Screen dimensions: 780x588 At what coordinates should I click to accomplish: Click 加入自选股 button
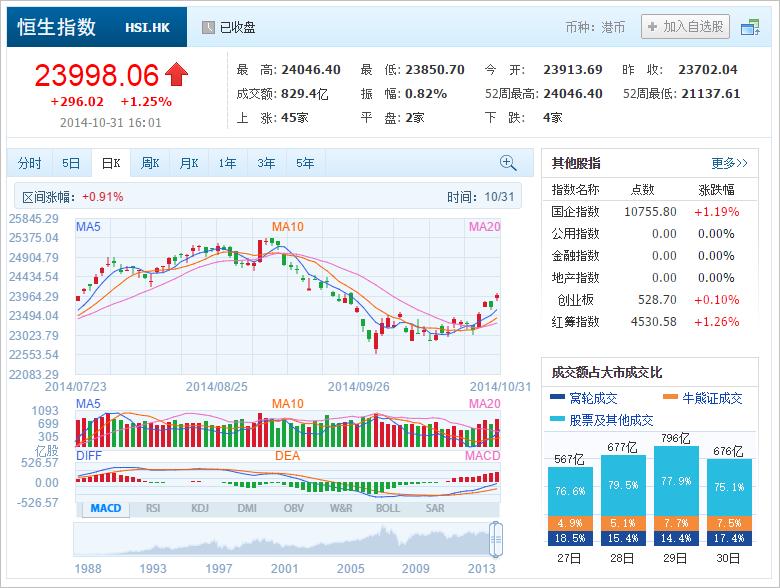point(685,26)
